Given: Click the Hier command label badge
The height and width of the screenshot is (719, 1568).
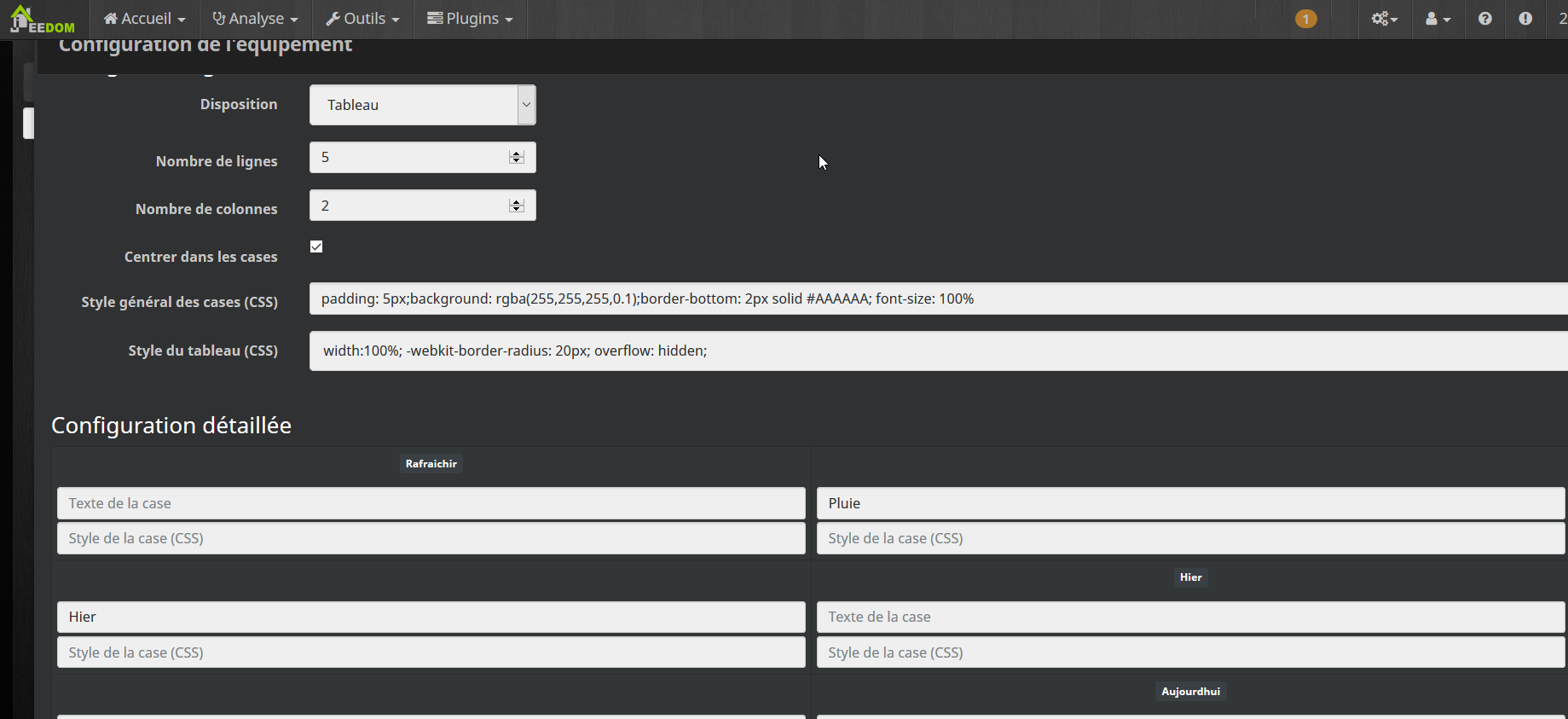Looking at the screenshot, I should tap(1191, 577).
